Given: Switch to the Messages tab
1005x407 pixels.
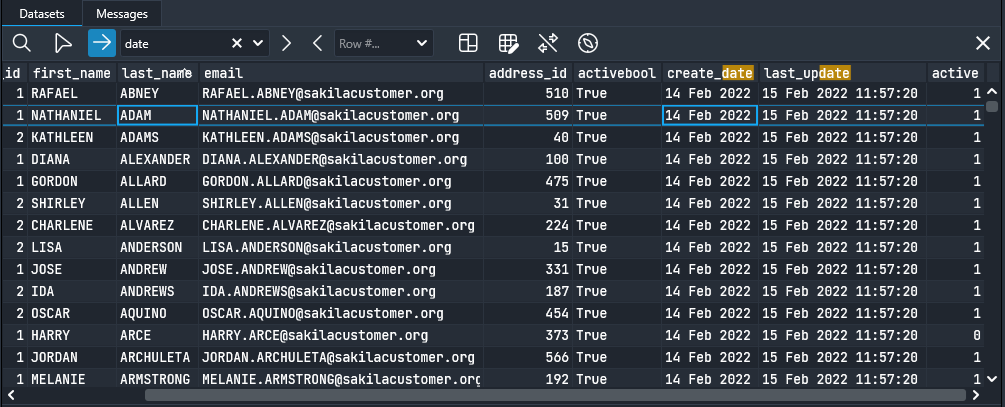Looking at the screenshot, I should 124,13.
